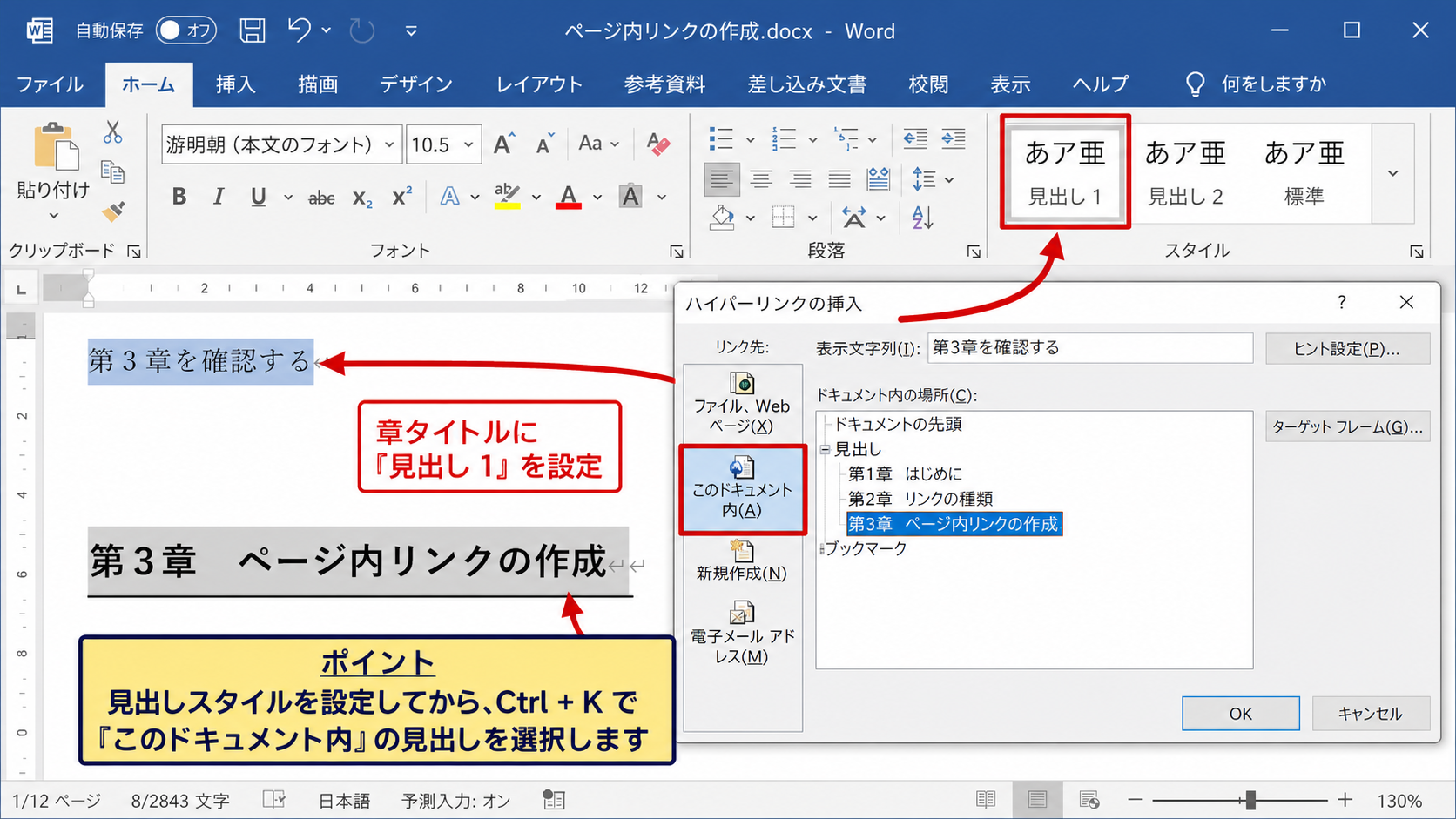Apply yellow text highlight color
This screenshot has height=819, width=1456.
(x=507, y=197)
